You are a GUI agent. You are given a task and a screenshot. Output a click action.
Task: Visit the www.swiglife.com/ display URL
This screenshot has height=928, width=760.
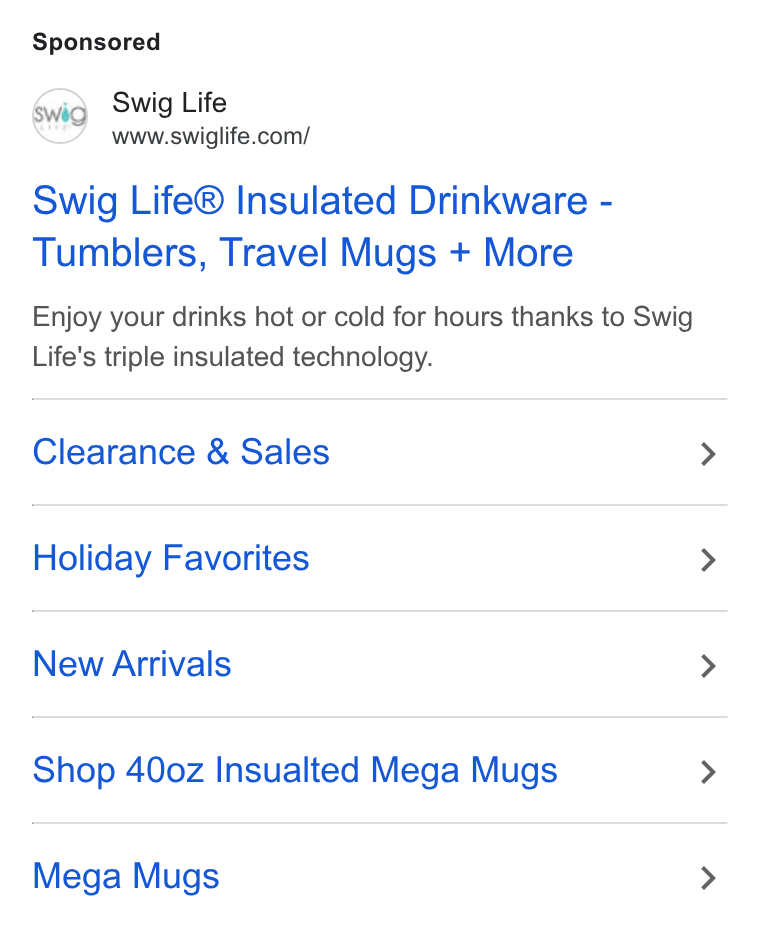pyautogui.click(x=211, y=137)
